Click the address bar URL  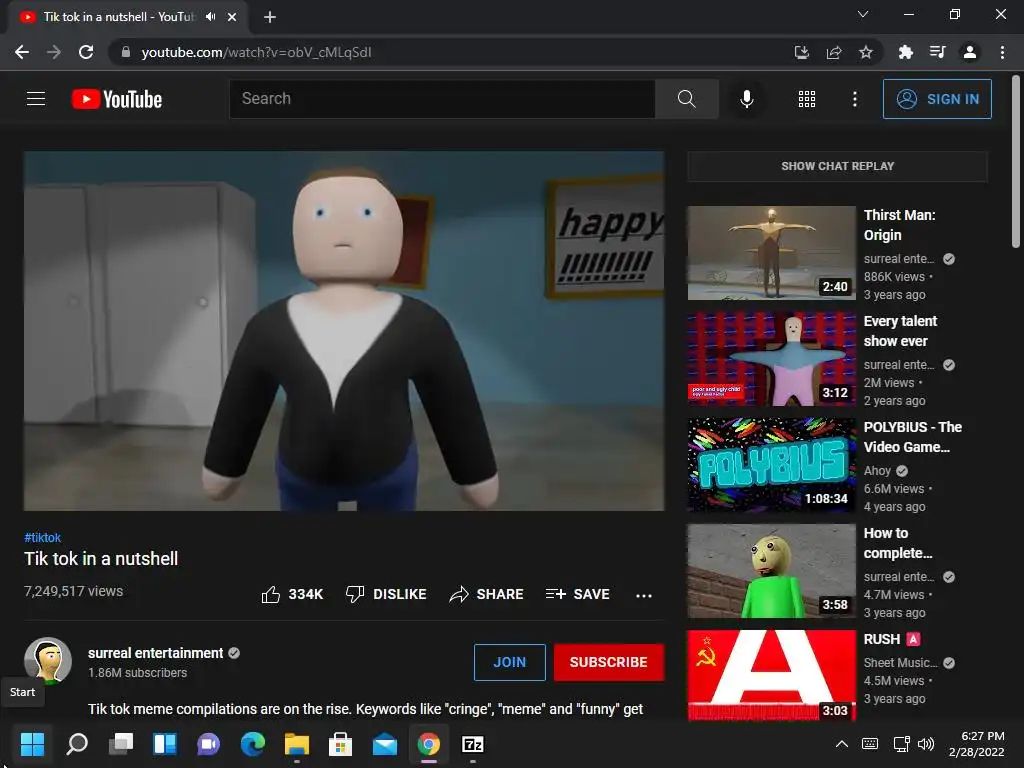pos(256,52)
